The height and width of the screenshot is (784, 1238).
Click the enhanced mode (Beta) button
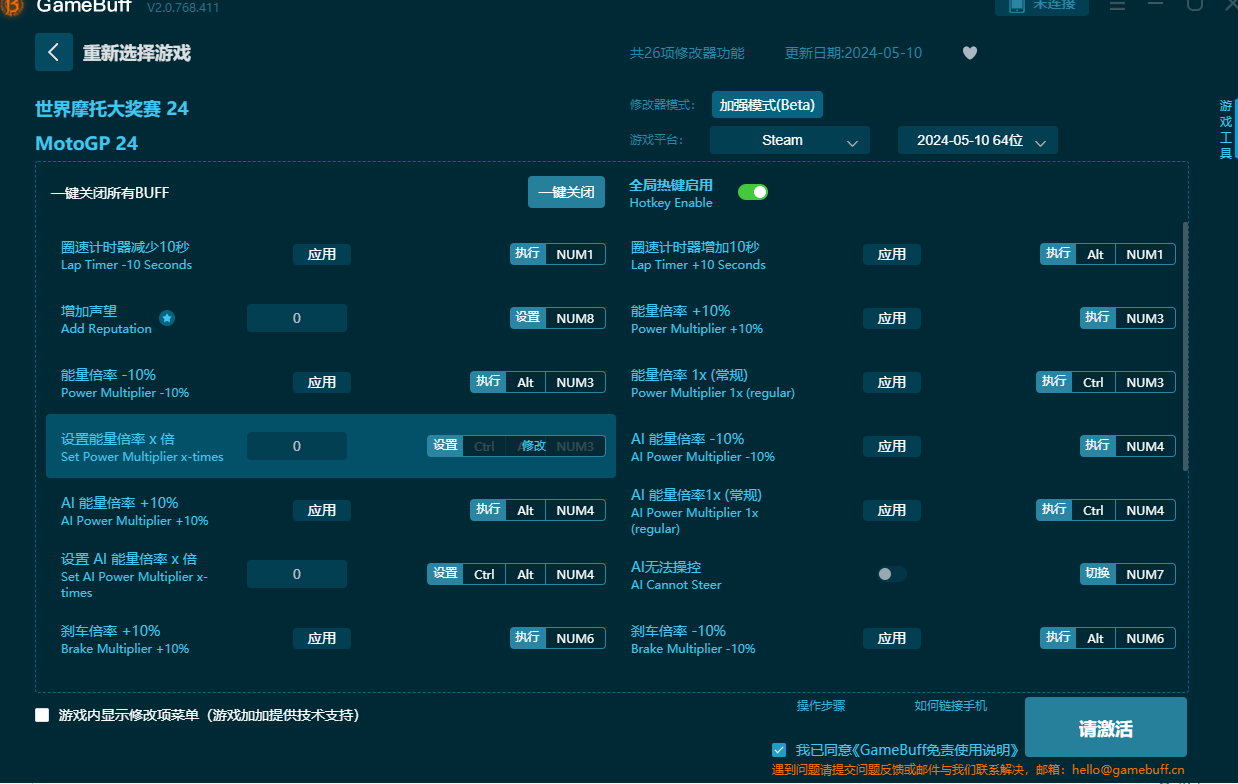click(x=767, y=104)
